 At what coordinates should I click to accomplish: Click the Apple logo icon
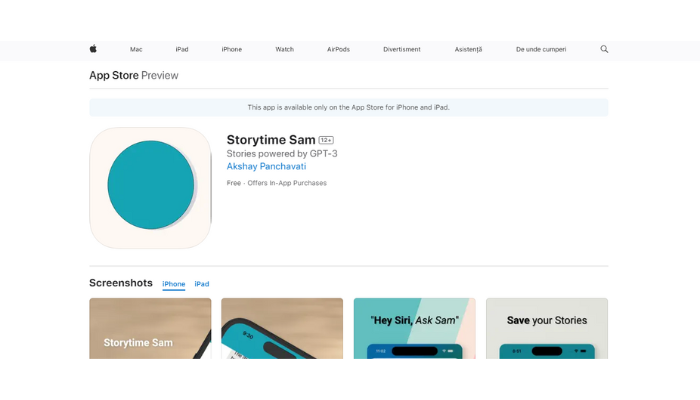coord(93,49)
